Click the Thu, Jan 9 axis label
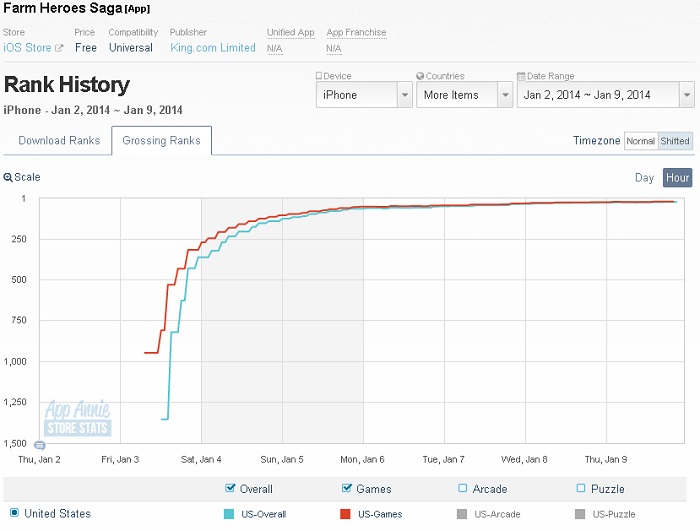Image resolution: width=700 pixels, height=531 pixels. [606, 460]
